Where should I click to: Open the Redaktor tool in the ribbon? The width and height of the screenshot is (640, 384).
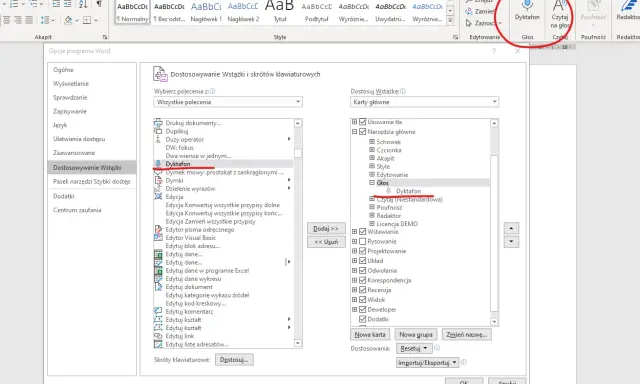(x=628, y=11)
